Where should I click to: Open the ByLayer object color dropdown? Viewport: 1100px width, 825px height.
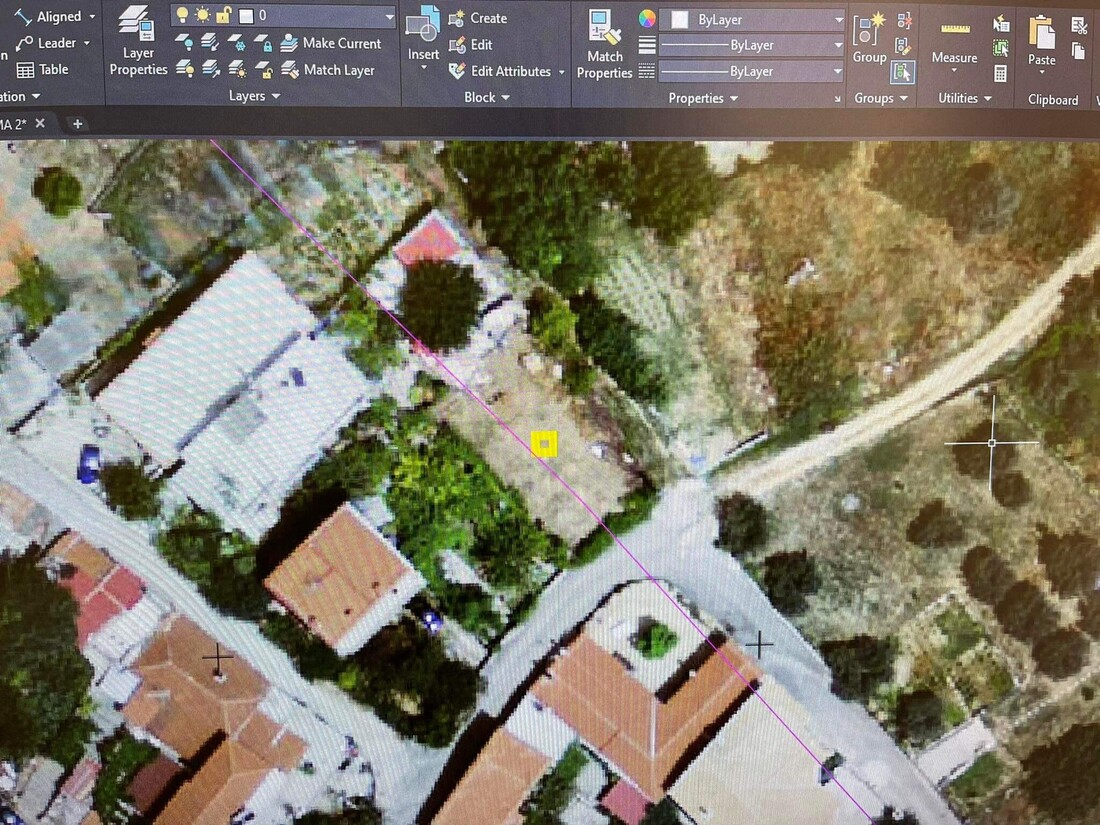click(x=838, y=19)
